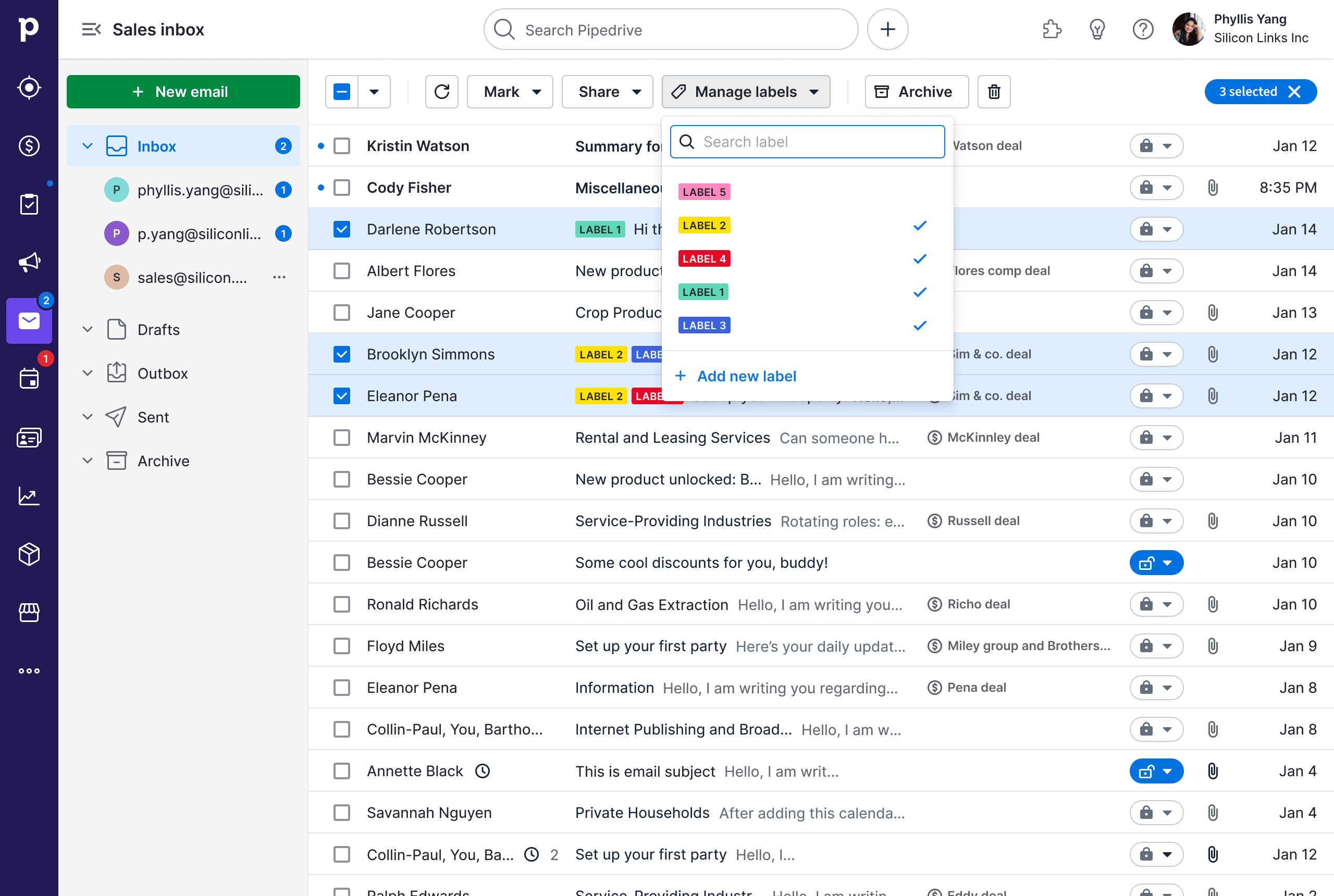Screen dimensions: 1334x896
Task: Click the quick-add plus icon top bar
Action: (x=888, y=29)
